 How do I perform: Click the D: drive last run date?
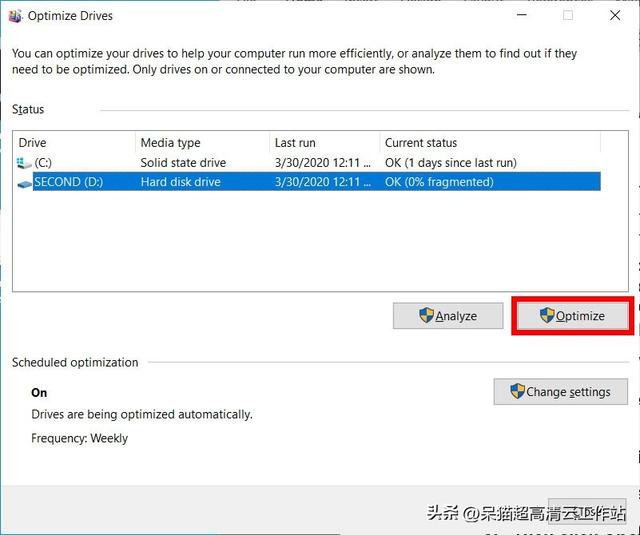[322, 182]
